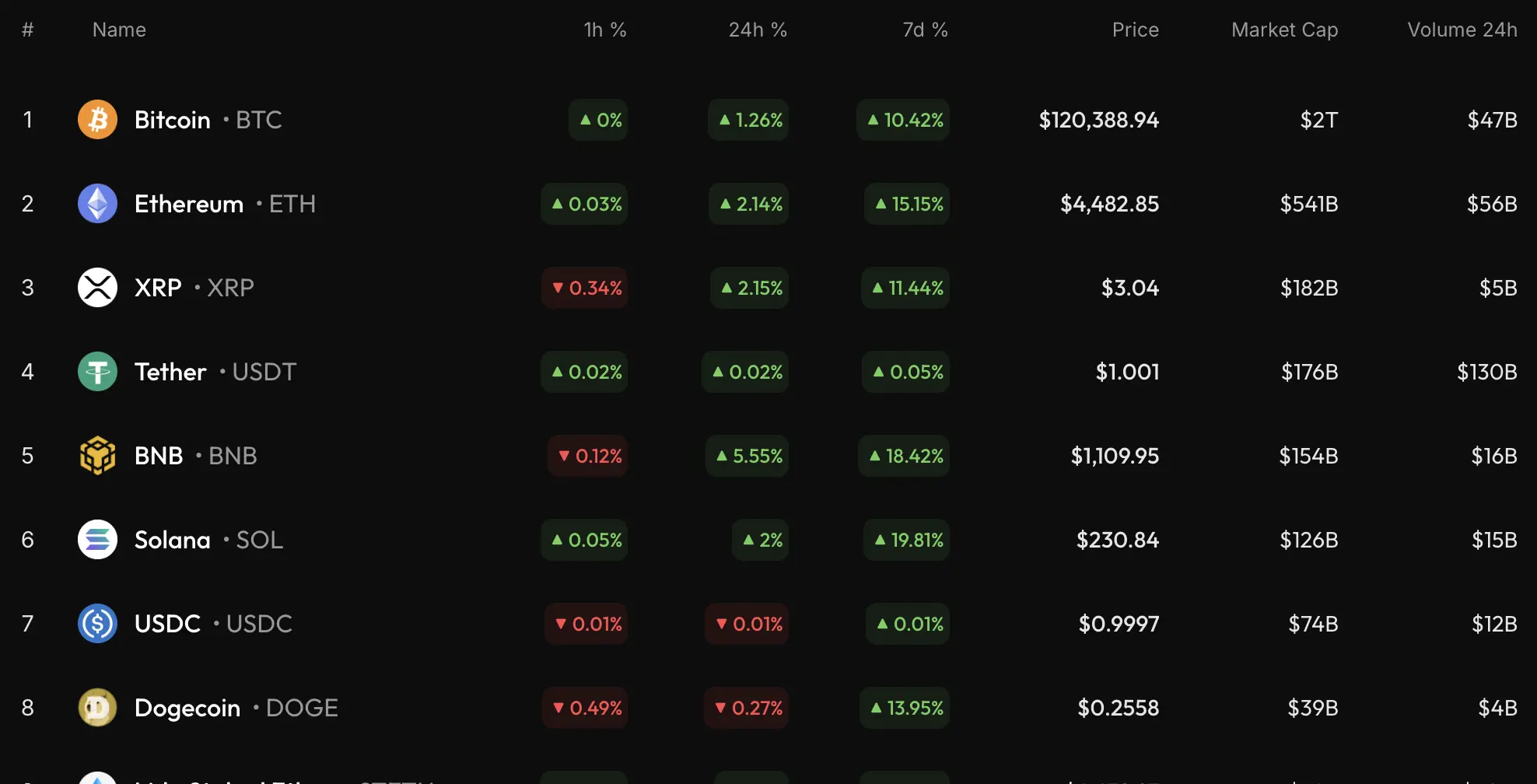Click the Tether coin icon
Viewport: 1537px width, 784px height.
(97, 372)
